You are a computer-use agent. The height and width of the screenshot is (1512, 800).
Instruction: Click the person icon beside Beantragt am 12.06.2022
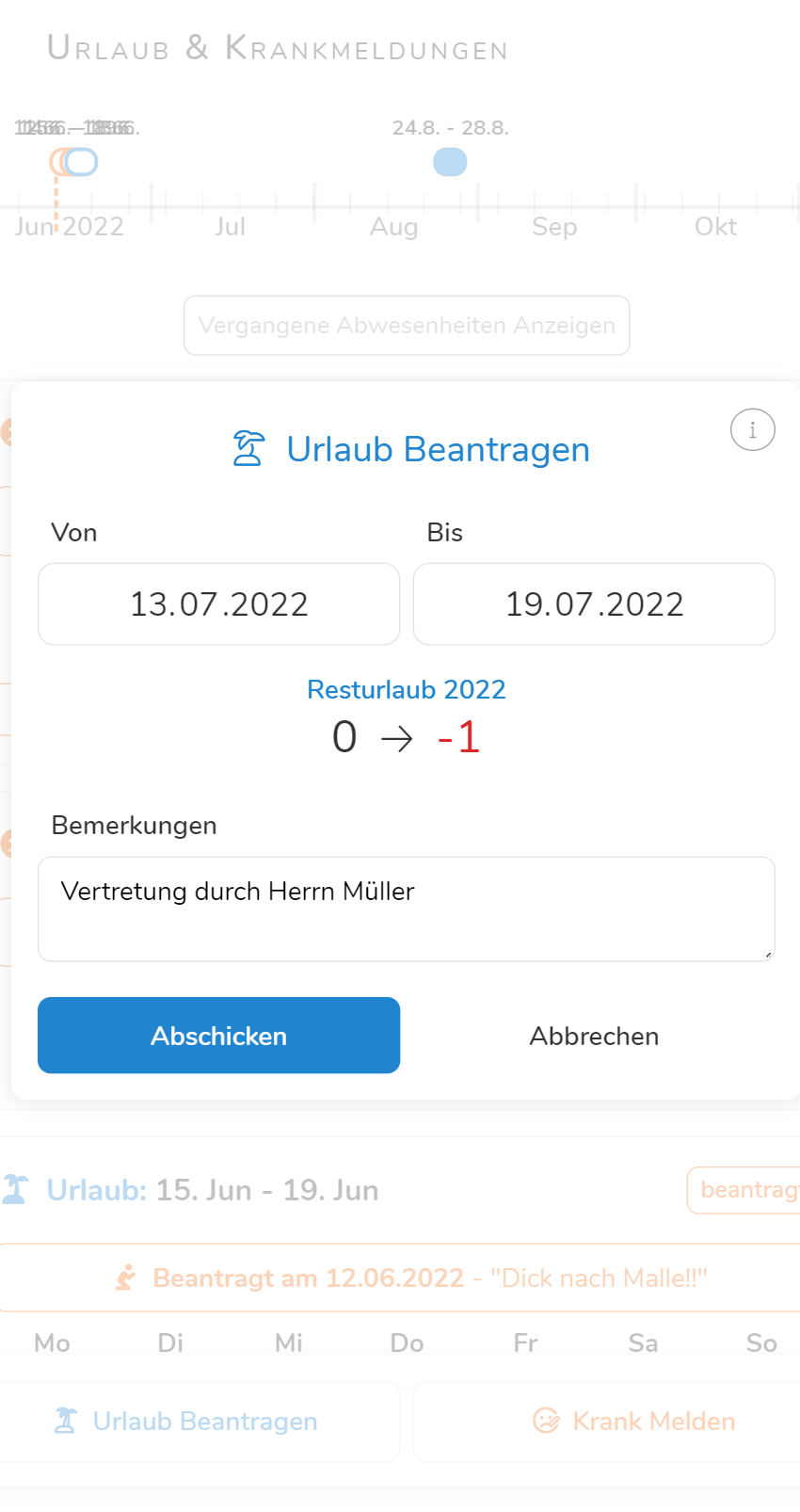pyautogui.click(x=125, y=1278)
